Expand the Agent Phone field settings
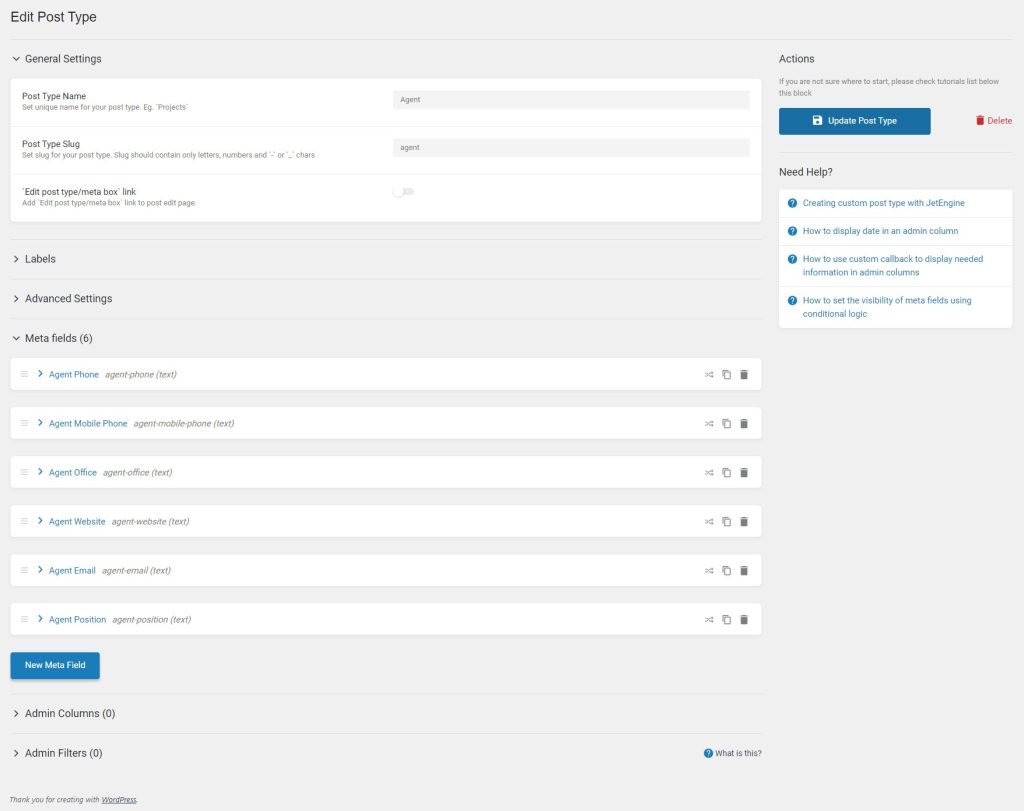 (41, 374)
